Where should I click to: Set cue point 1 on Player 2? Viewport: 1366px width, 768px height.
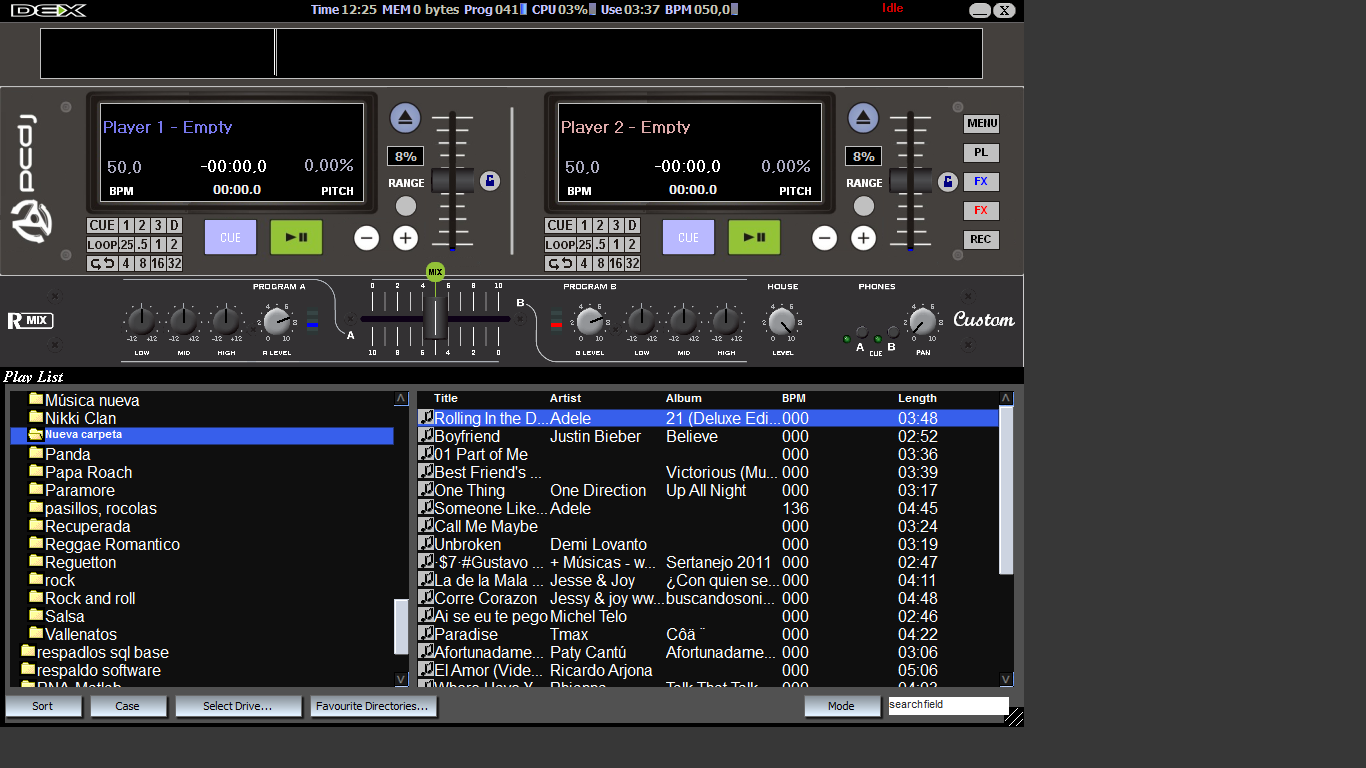(585, 225)
